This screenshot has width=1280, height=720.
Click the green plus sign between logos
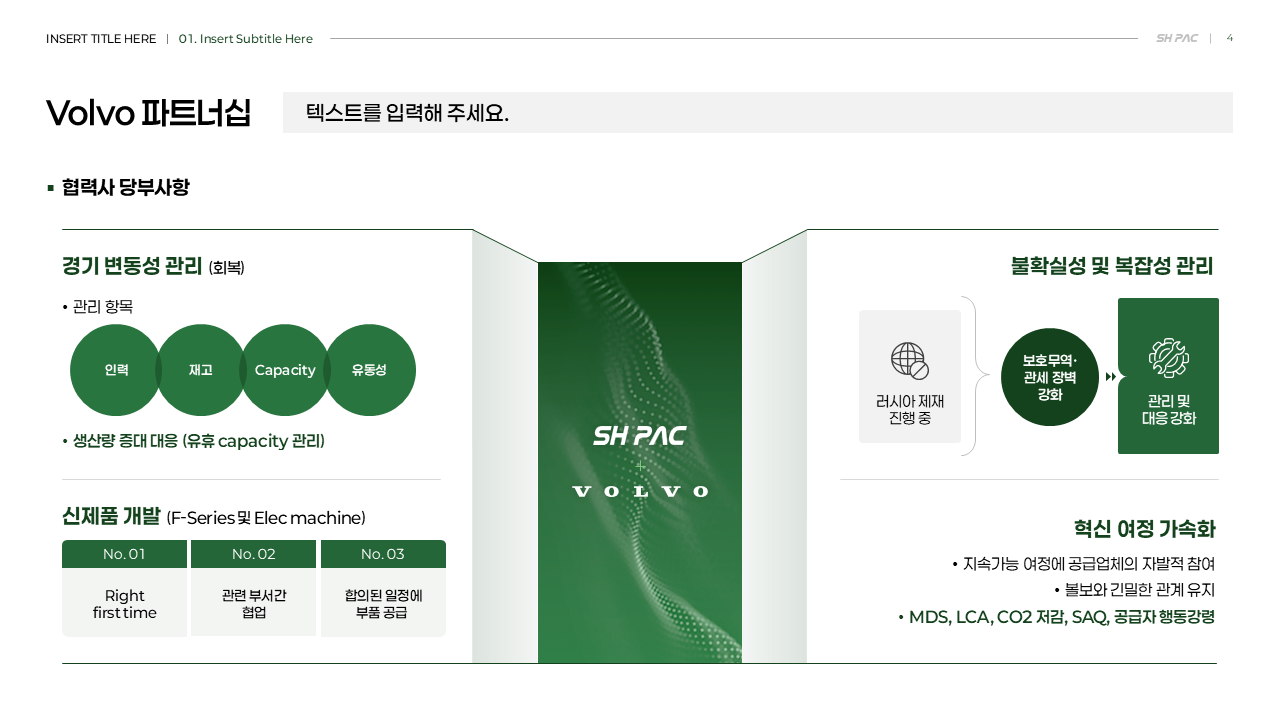click(640, 466)
